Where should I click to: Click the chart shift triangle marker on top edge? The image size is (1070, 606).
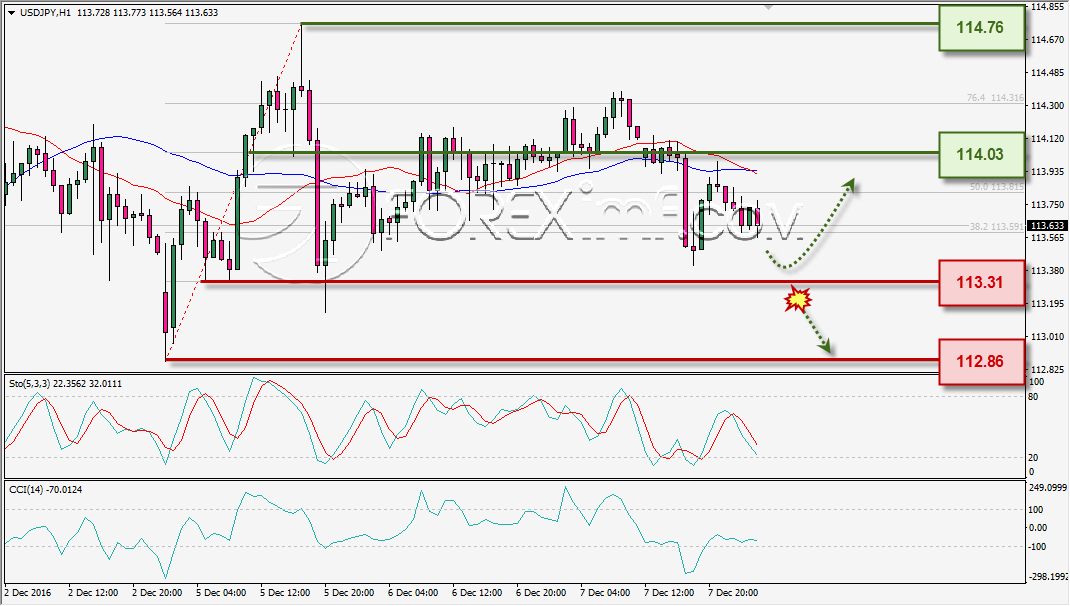point(768,7)
